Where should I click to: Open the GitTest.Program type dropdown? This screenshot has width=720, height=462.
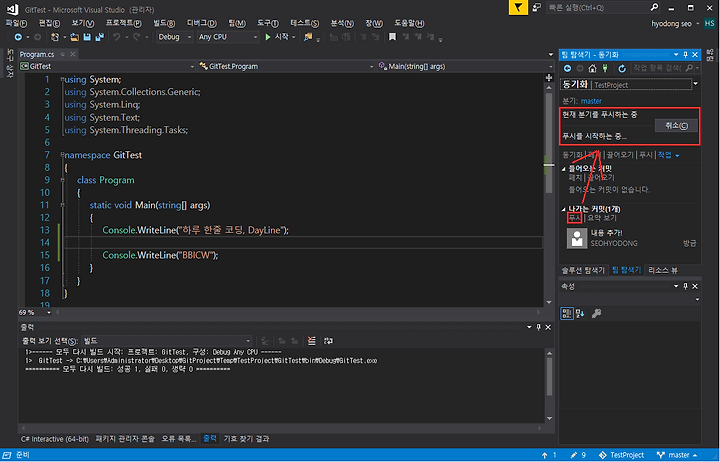click(287, 67)
